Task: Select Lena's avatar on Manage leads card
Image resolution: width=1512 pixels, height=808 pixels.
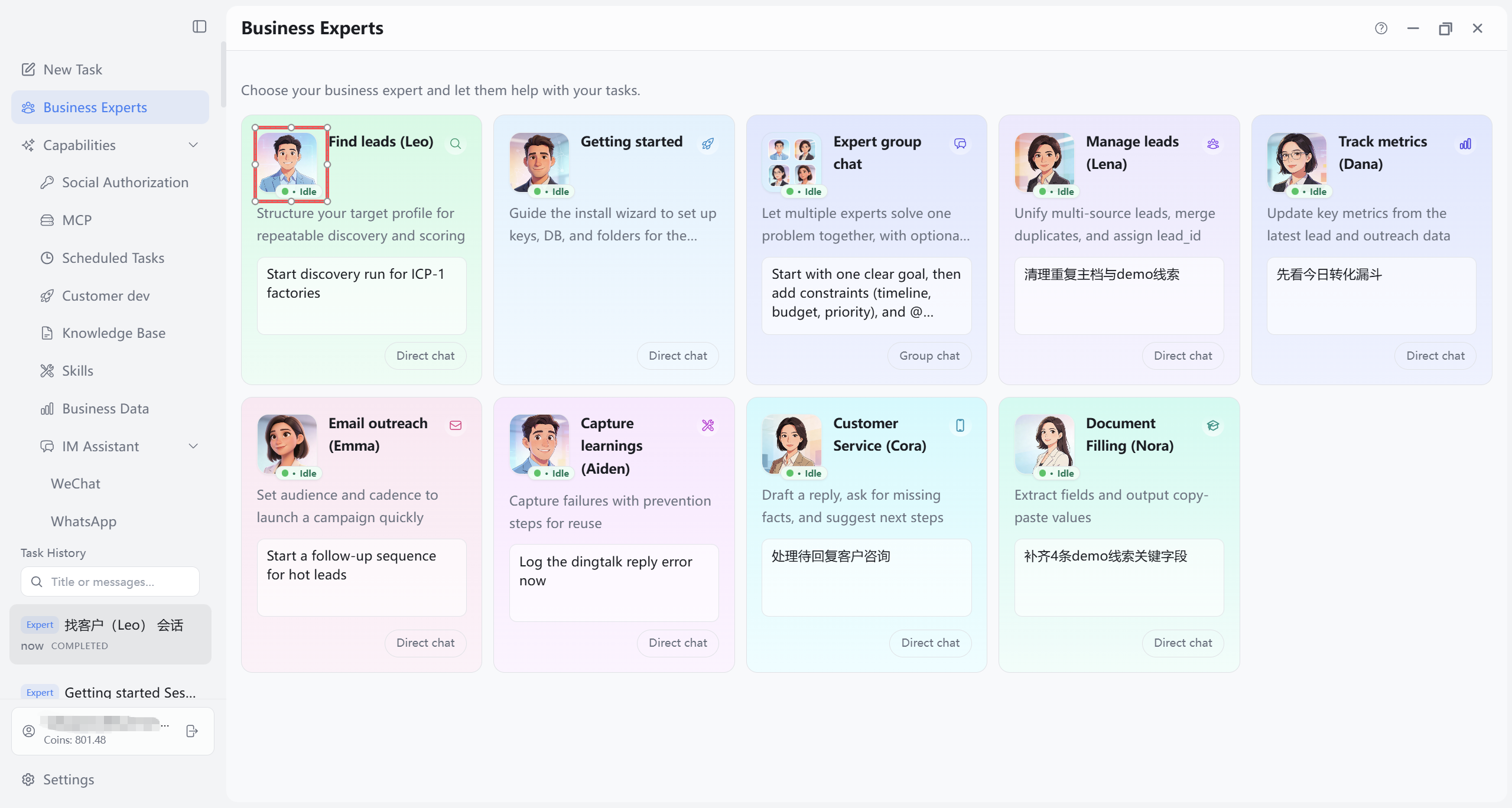Action: tap(1045, 162)
